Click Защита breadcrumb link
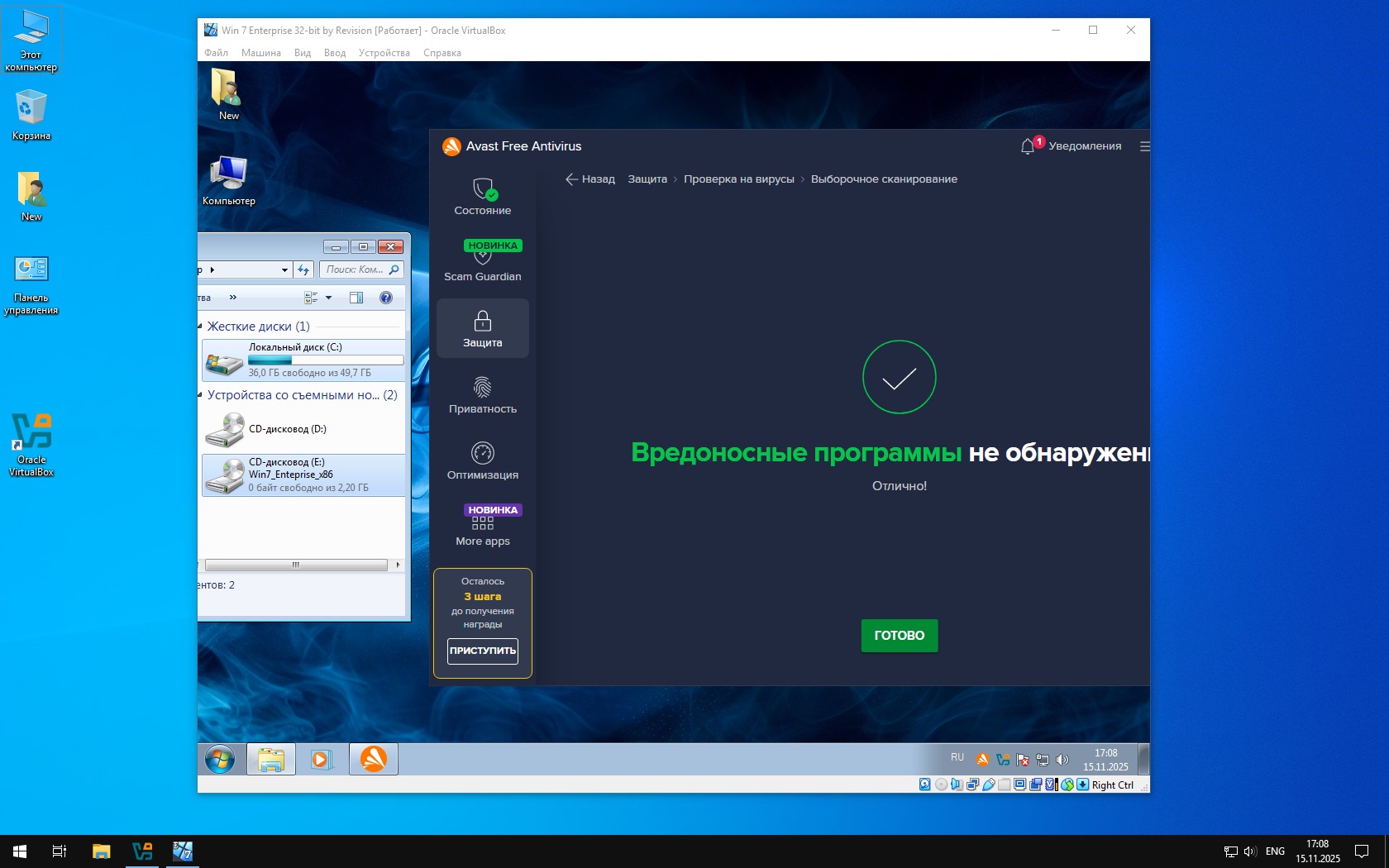This screenshot has height=868, width=1389. (x=647, y=179)
